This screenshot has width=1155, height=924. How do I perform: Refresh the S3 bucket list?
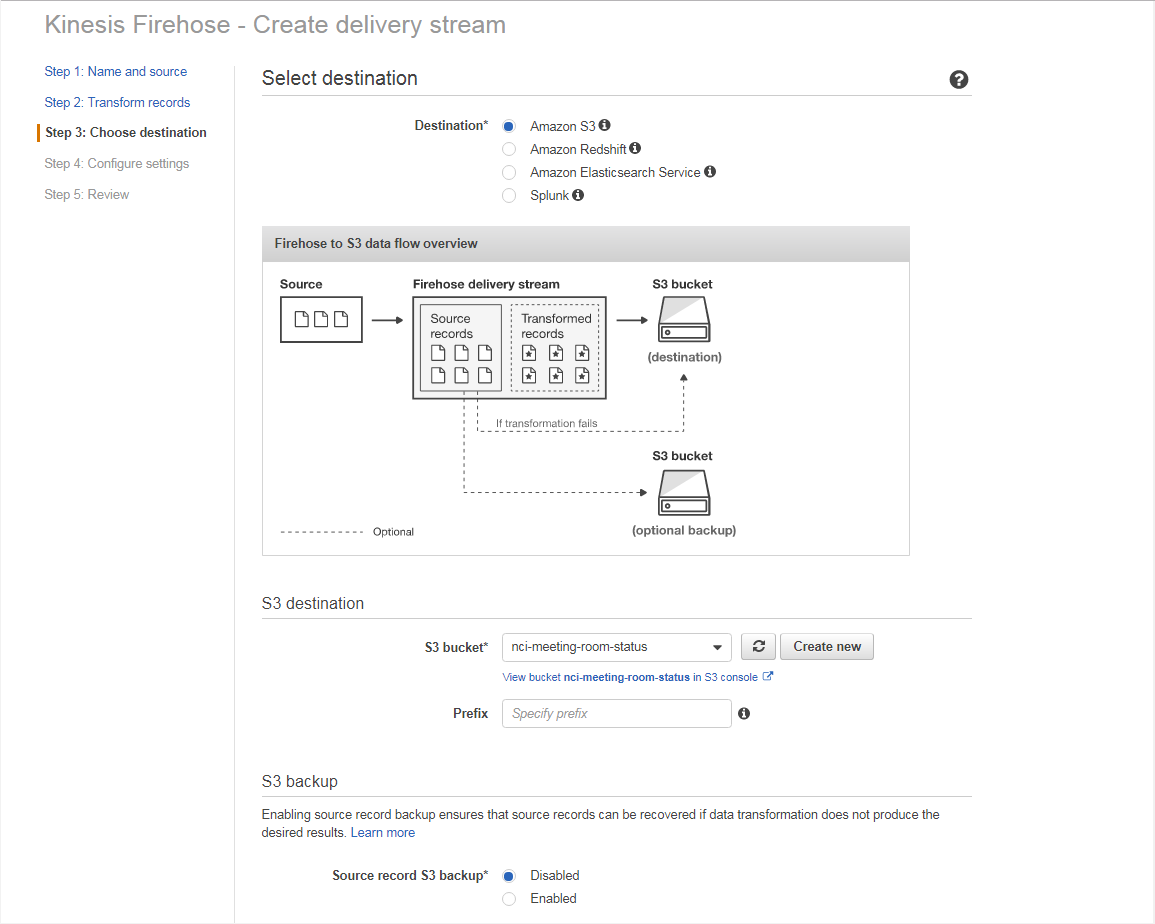(x=758, y=646)
